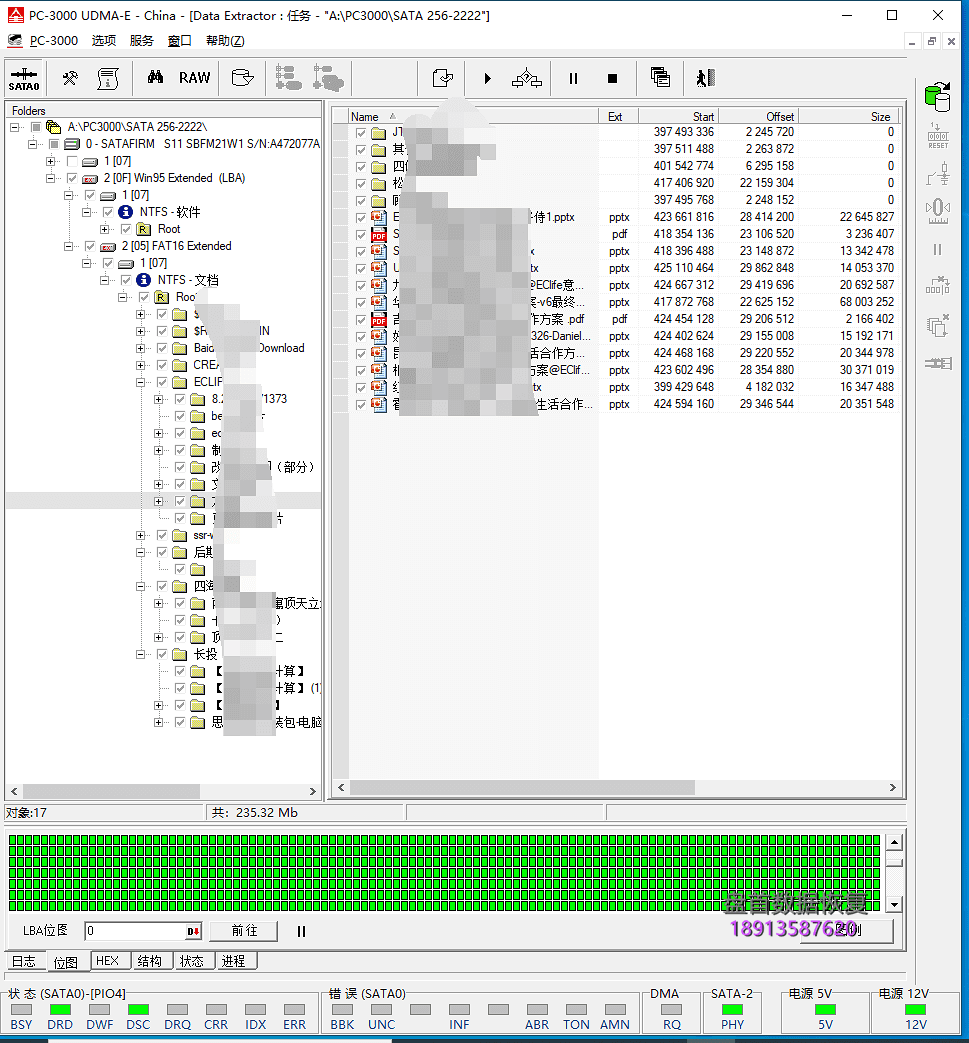Select the RAW recovery tool
969x1043 pixels.
point(194,78)
